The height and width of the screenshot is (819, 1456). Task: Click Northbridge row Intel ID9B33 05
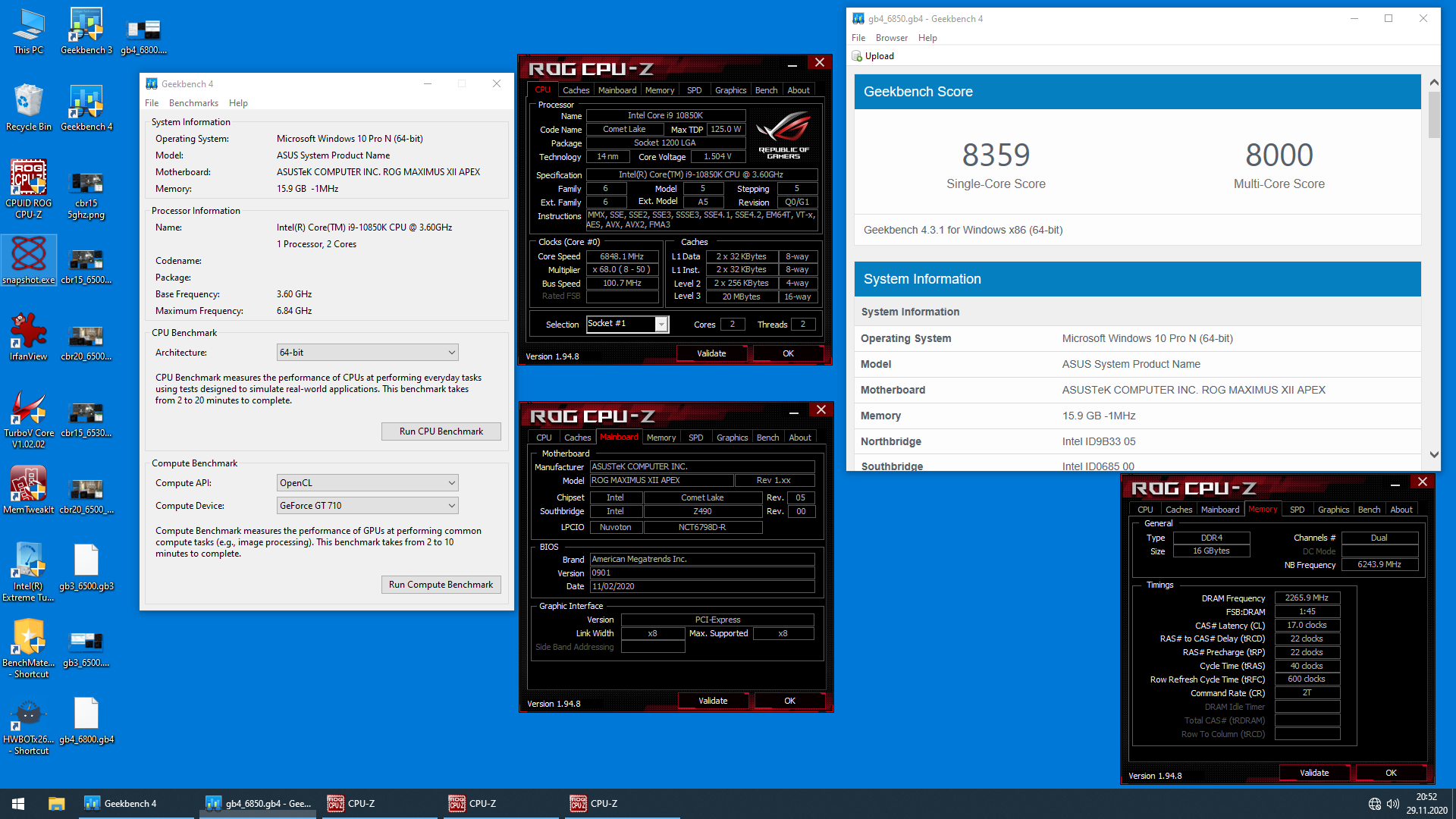[x=1137, y=441]
